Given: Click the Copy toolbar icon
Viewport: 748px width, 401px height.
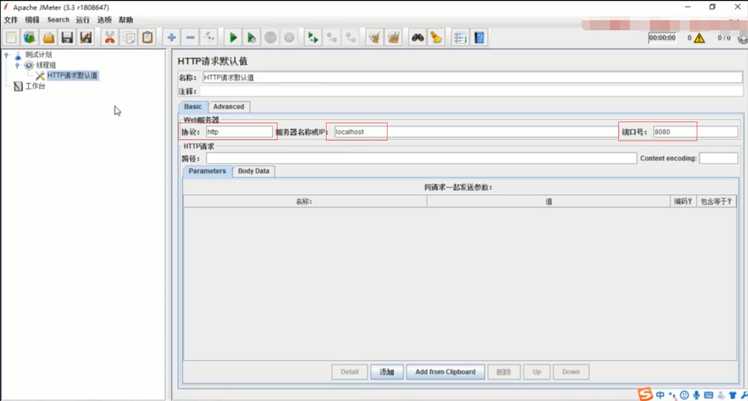Looking at the screenshot, I should (129, 37).
